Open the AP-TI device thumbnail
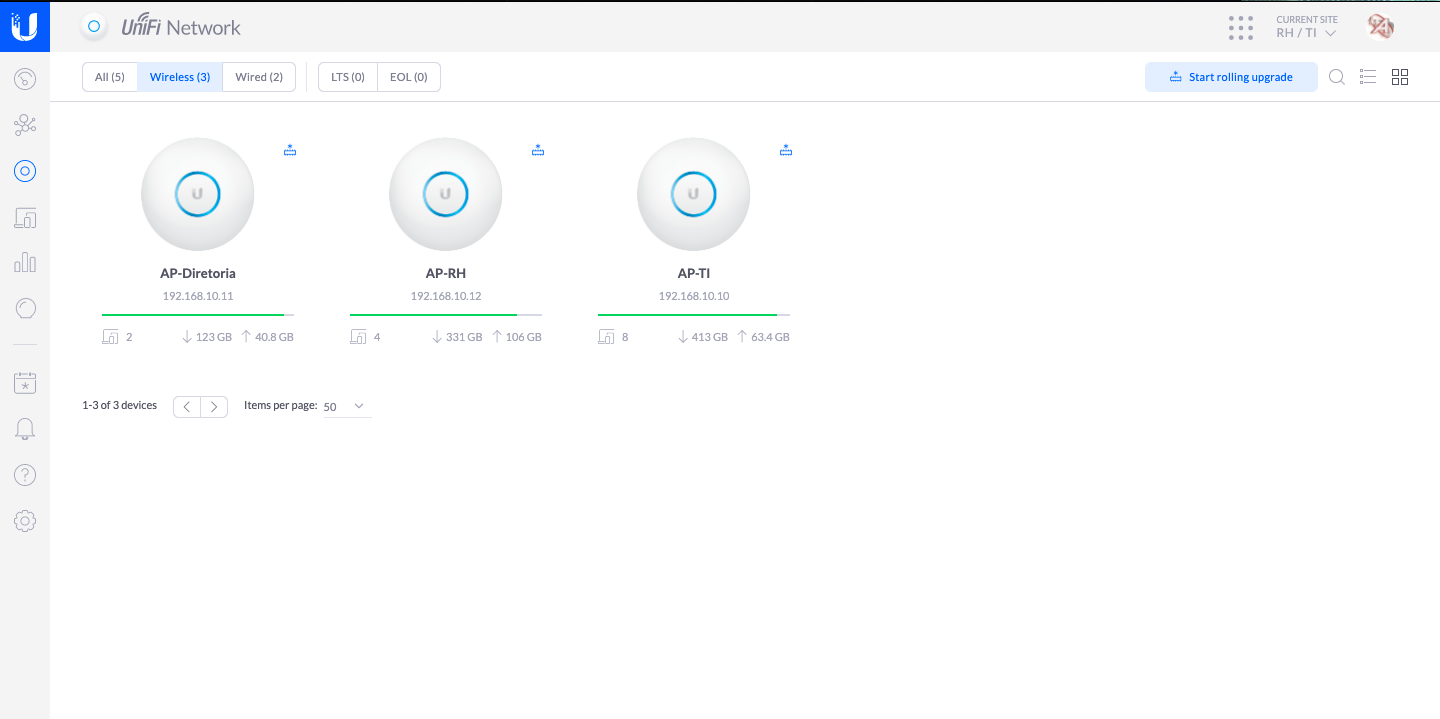The image size is (1440, 719). click(x=693, y=194)
